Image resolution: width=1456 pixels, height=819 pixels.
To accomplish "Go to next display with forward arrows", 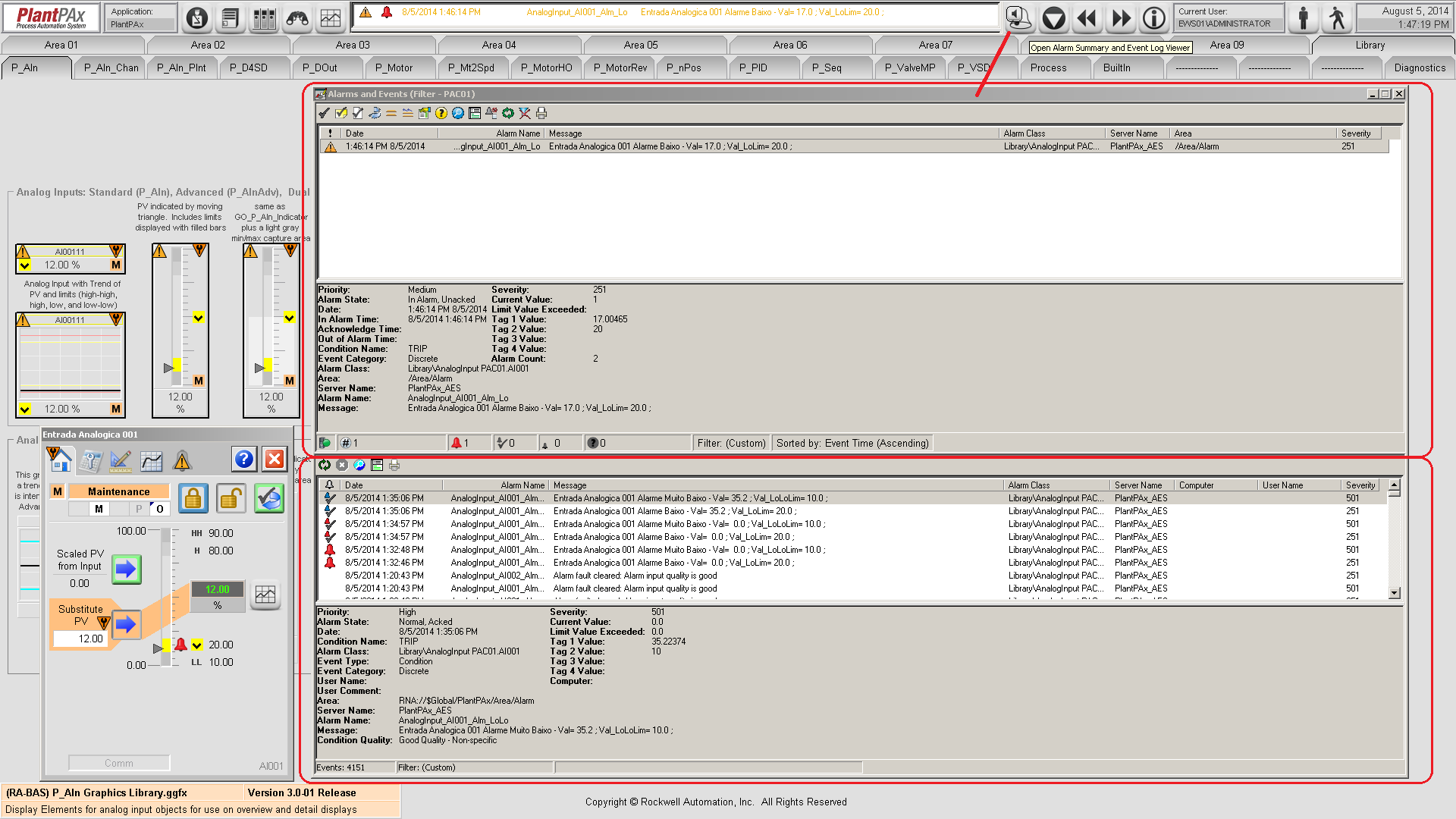I will pos(1121,18).
